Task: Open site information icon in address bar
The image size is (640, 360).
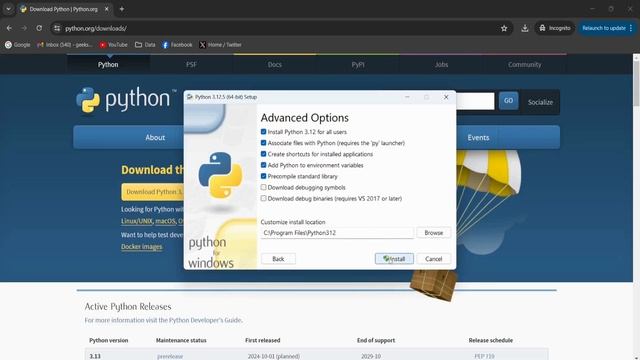Action: [57, 28]
